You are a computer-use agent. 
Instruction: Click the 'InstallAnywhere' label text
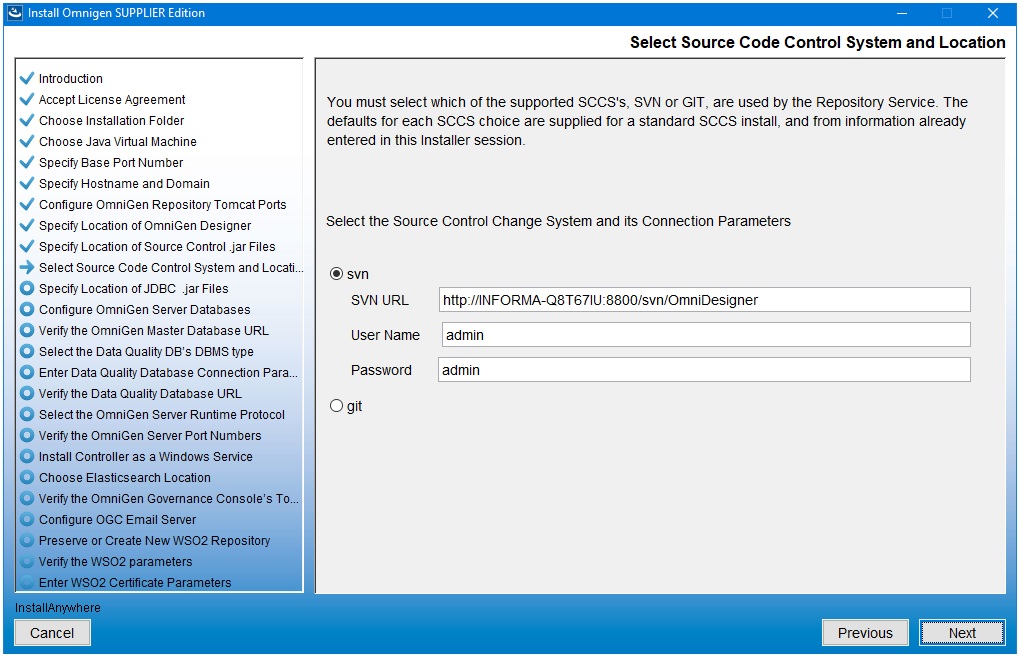[x=58, y=608]
